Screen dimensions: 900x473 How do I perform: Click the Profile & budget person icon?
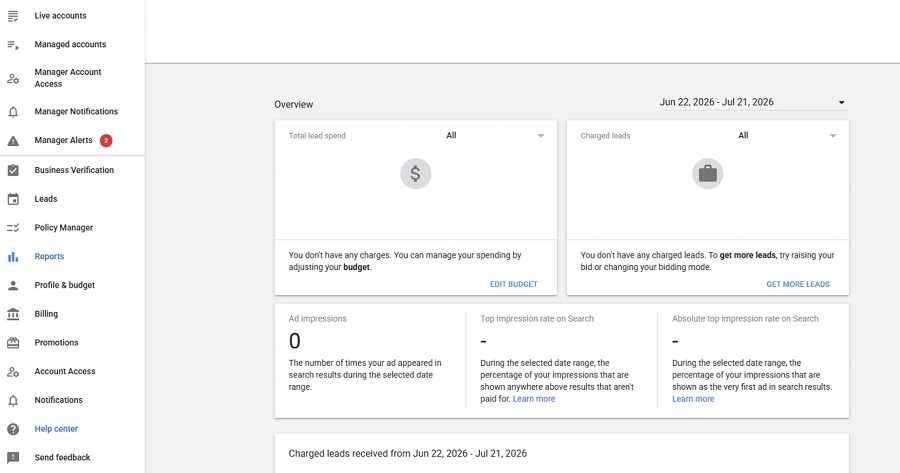tap(13, 285)
